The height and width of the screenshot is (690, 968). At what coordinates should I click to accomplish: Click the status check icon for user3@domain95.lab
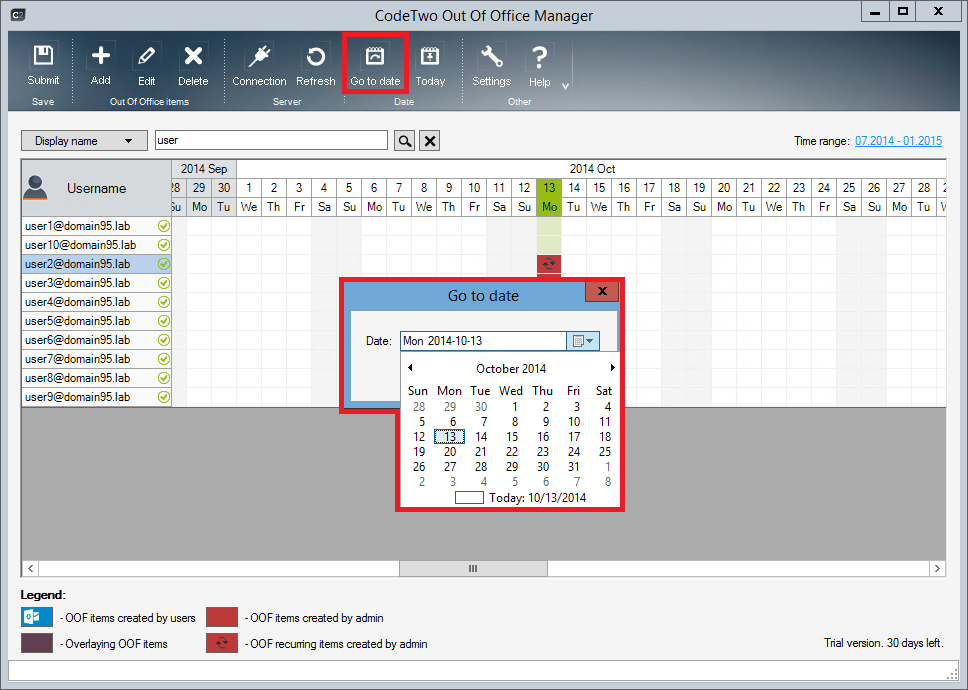[164, 283]
